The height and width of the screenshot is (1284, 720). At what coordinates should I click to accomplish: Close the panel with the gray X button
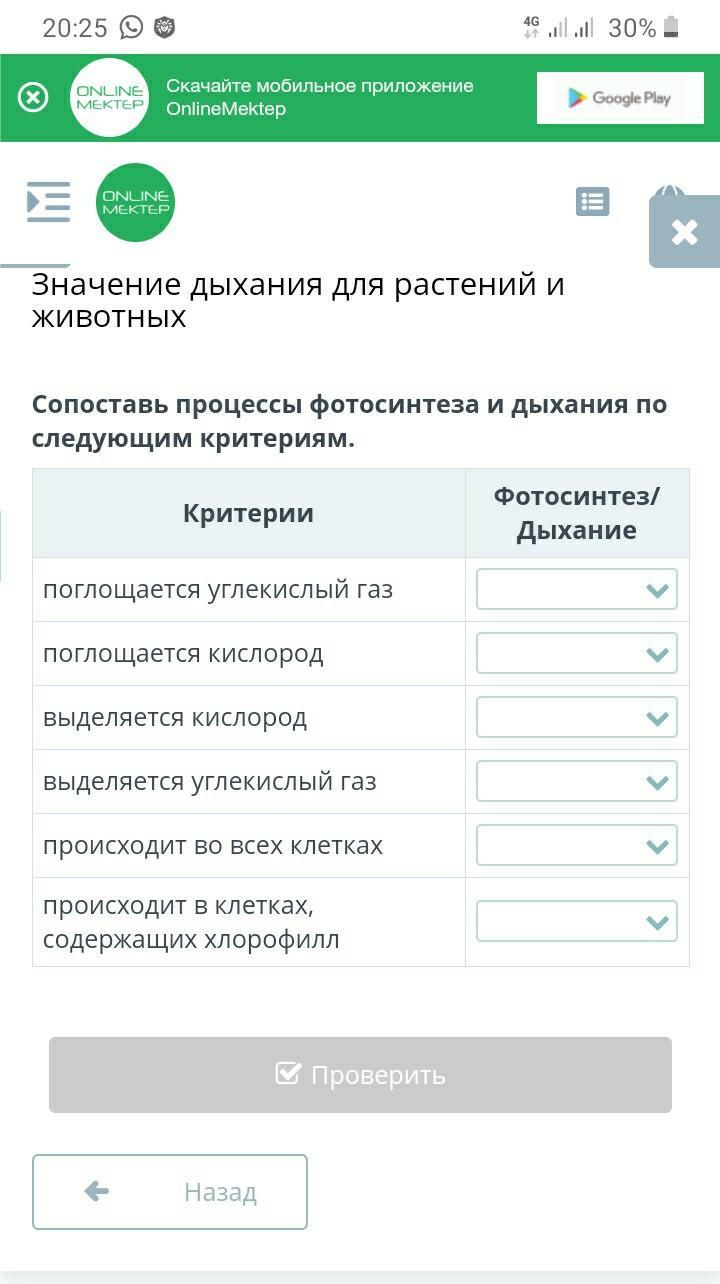click(685, 232)
